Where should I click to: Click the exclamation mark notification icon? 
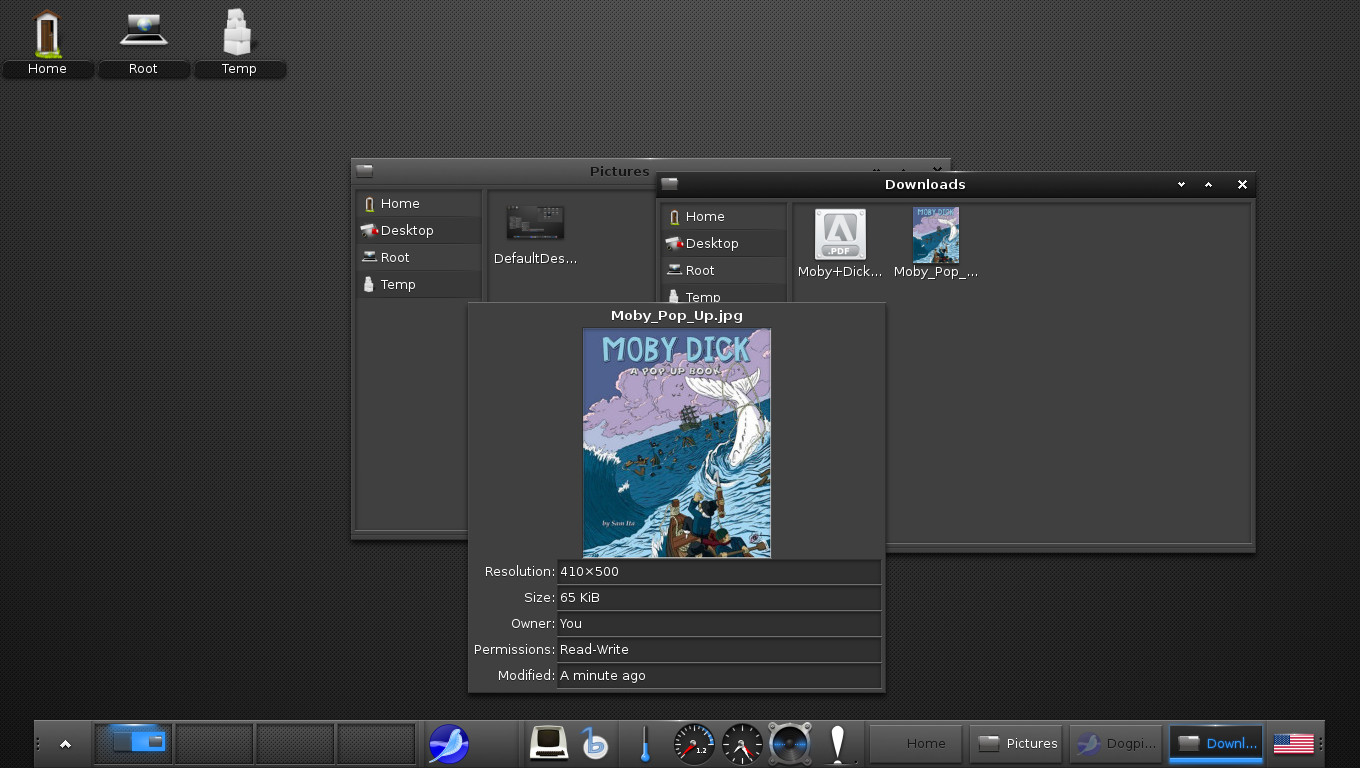839,744
